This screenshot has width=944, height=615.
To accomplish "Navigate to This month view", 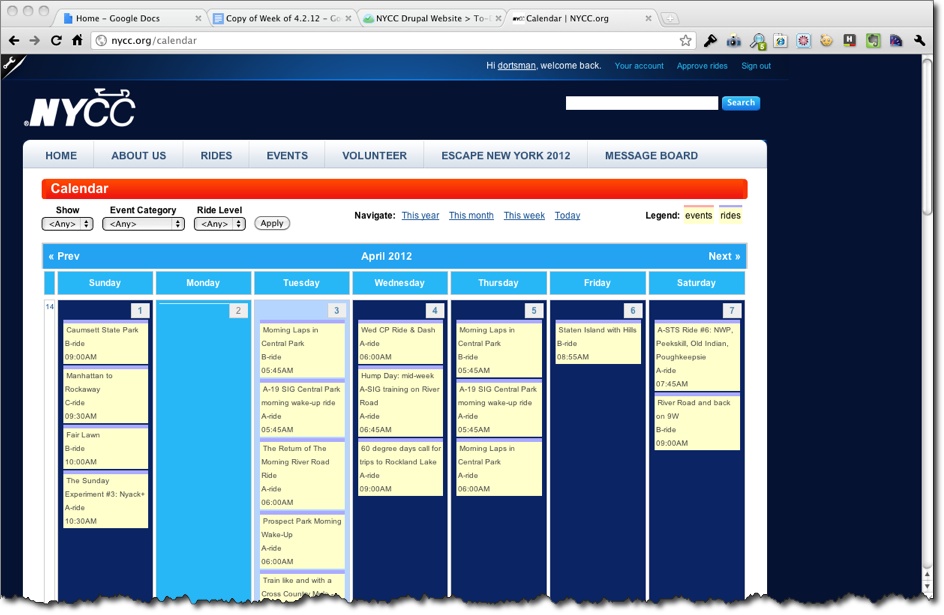I will 471,215.
